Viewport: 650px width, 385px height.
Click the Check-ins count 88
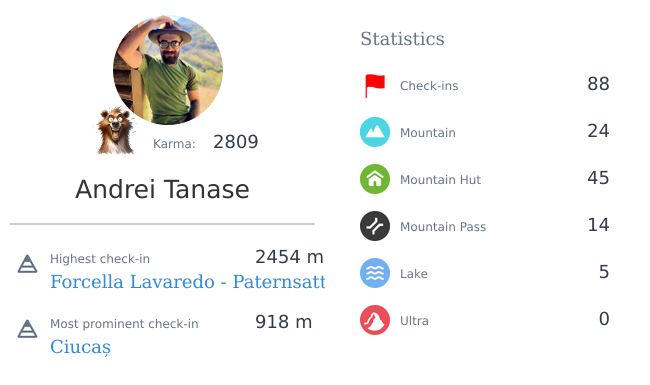[598, 84]
